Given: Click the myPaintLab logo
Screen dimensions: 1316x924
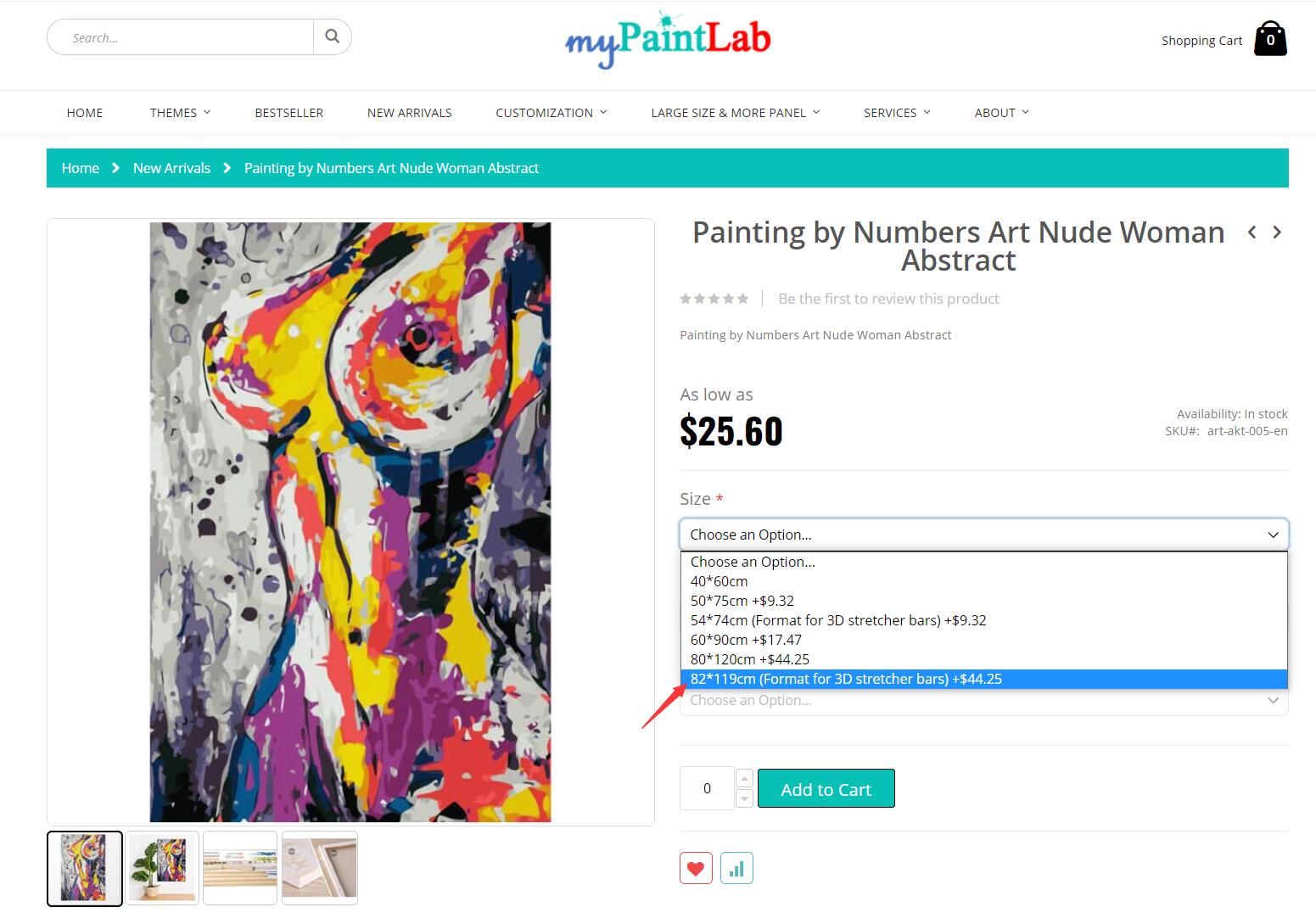Looking at the screenshot, I should coord(667,38).
